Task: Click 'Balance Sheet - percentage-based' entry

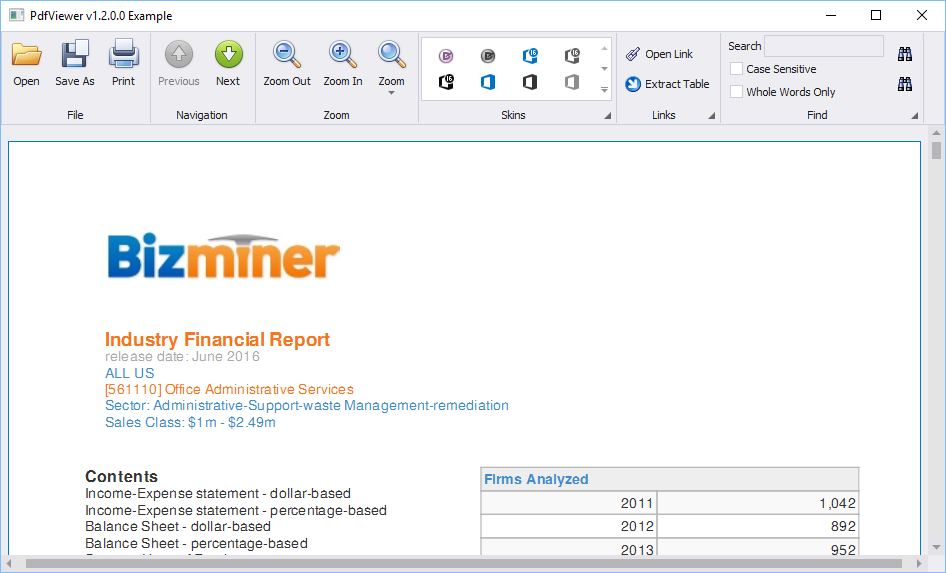Action: tap(196, 543)
